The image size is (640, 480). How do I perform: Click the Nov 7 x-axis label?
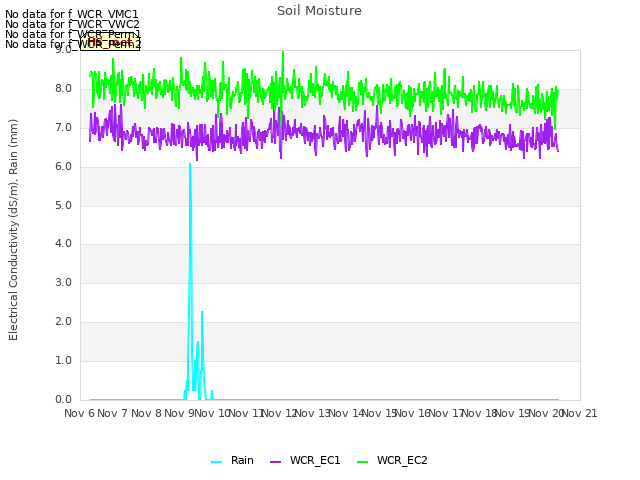(x=113, y=413)
